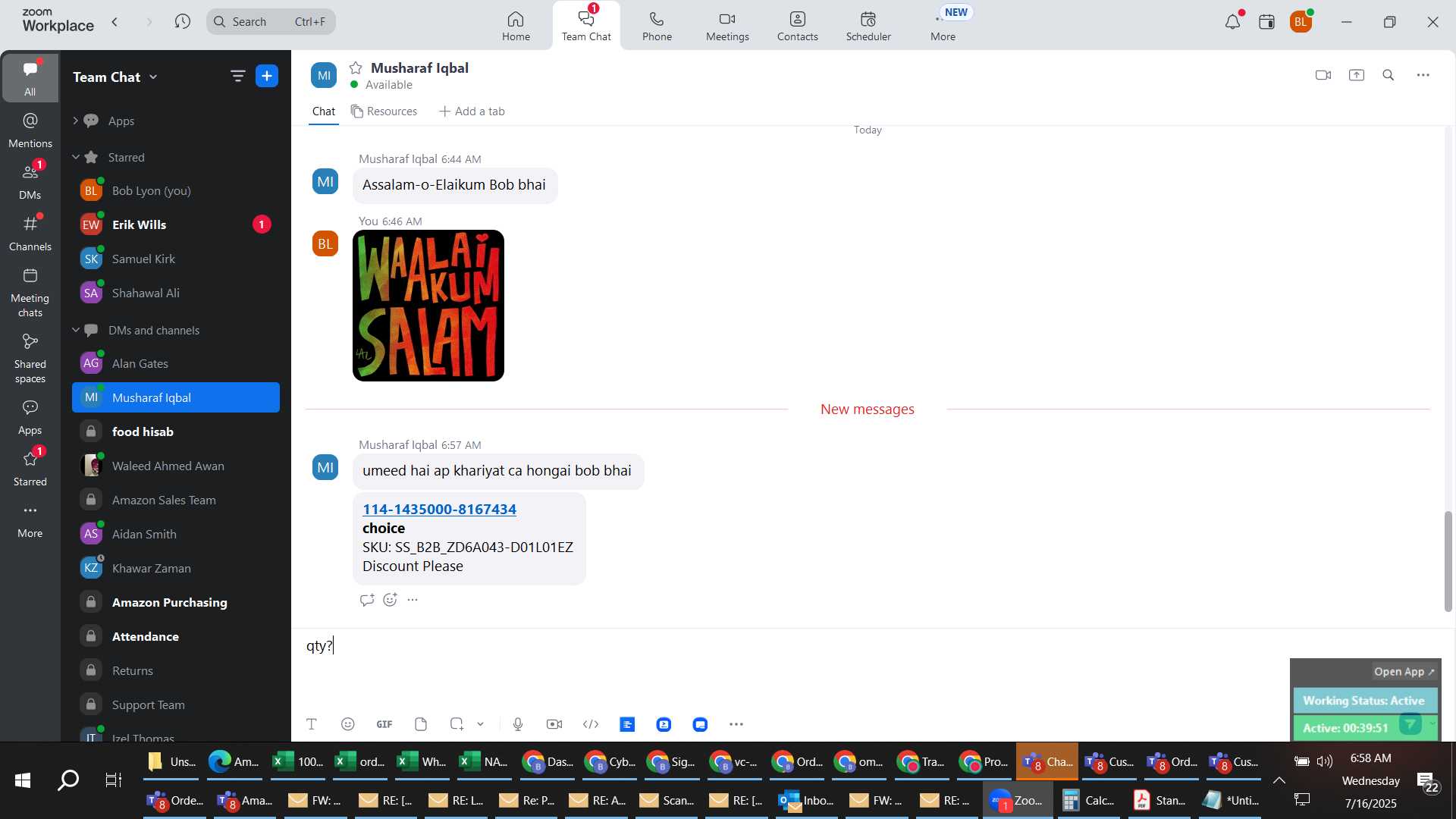The height and width of the screenshot is (819, 1456).
Task: Open the BL profile avatar menu
Action: pos(1301,22)
